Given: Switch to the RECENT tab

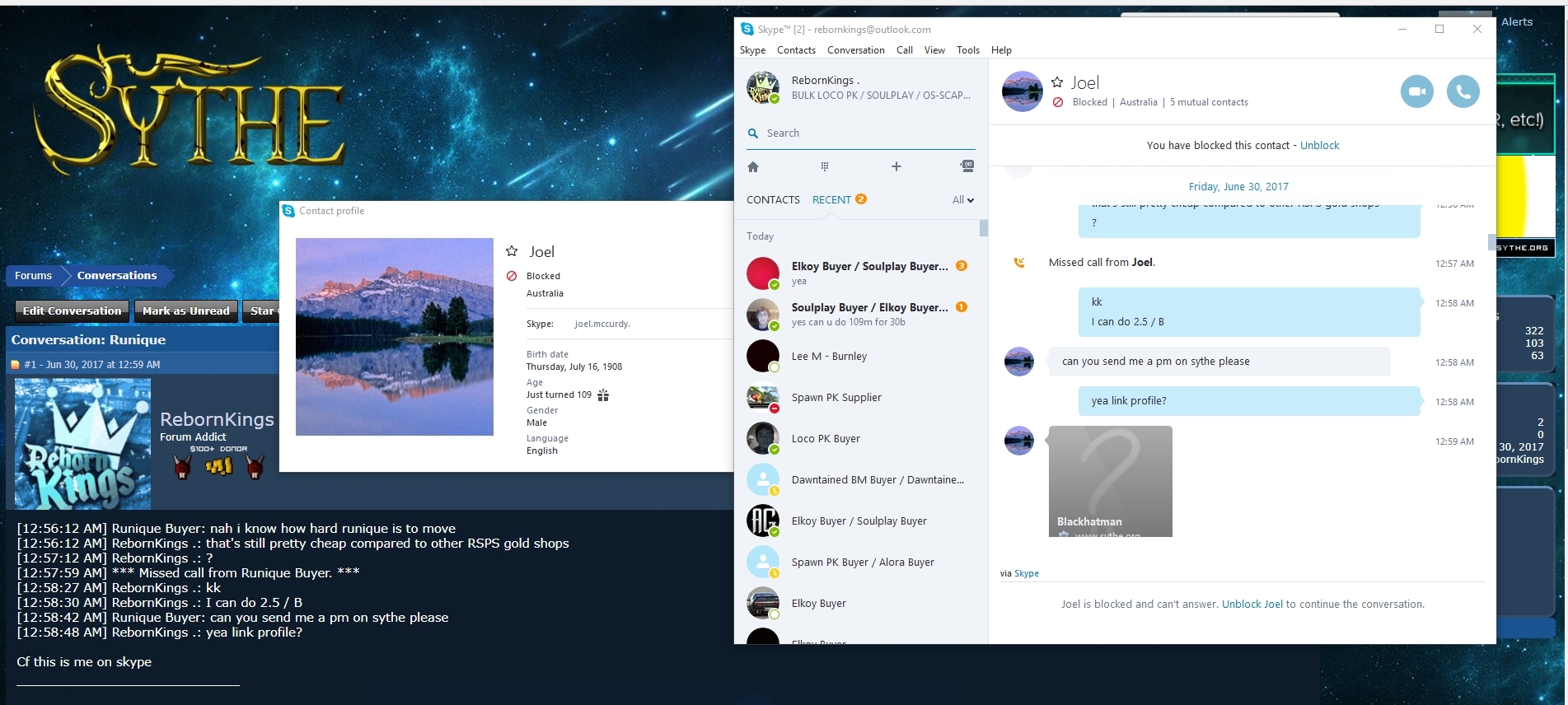Looking at the screenshot, I should pyautogui.click(x=831, y=200).
